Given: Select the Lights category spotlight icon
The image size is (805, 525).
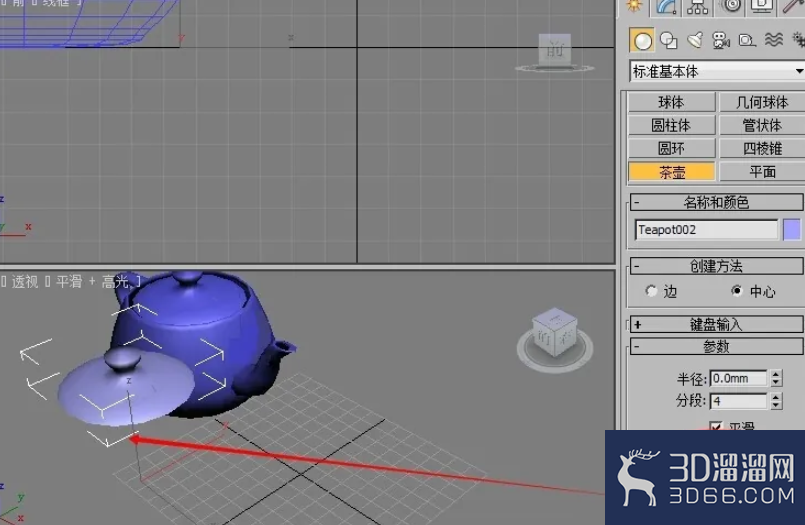Looking at the screenshot, I should point(695,41).
